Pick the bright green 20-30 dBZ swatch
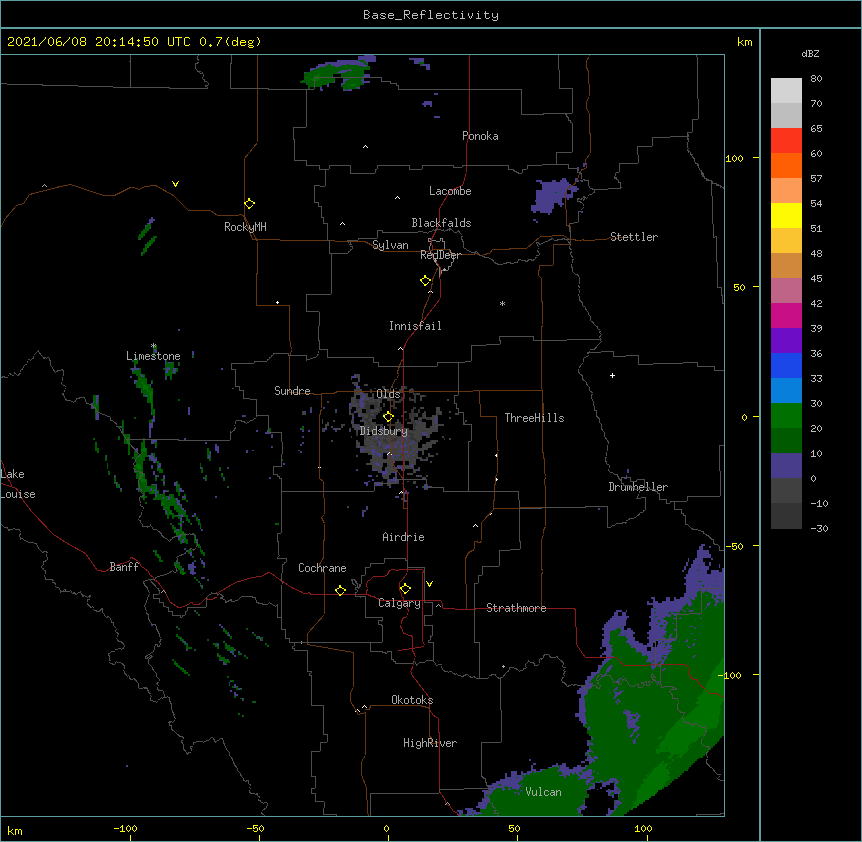Image resolution: width=862 pixels, height=842 pixels. 786,416
